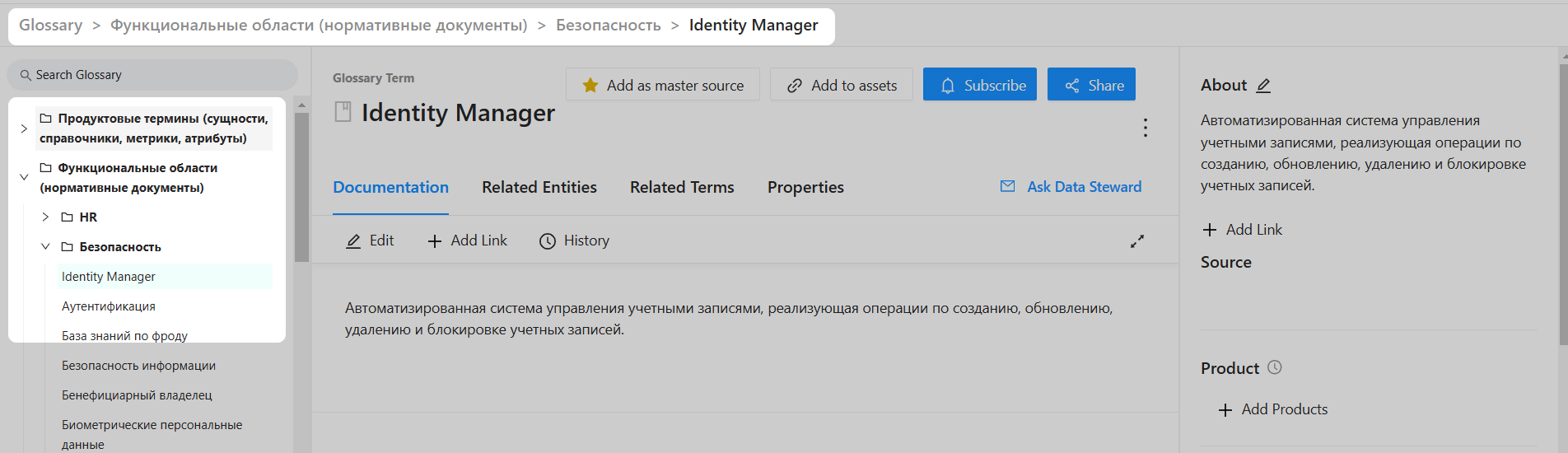
Task: Click the Edit pencil in Documentation toolbar
Action: [353, 241]
